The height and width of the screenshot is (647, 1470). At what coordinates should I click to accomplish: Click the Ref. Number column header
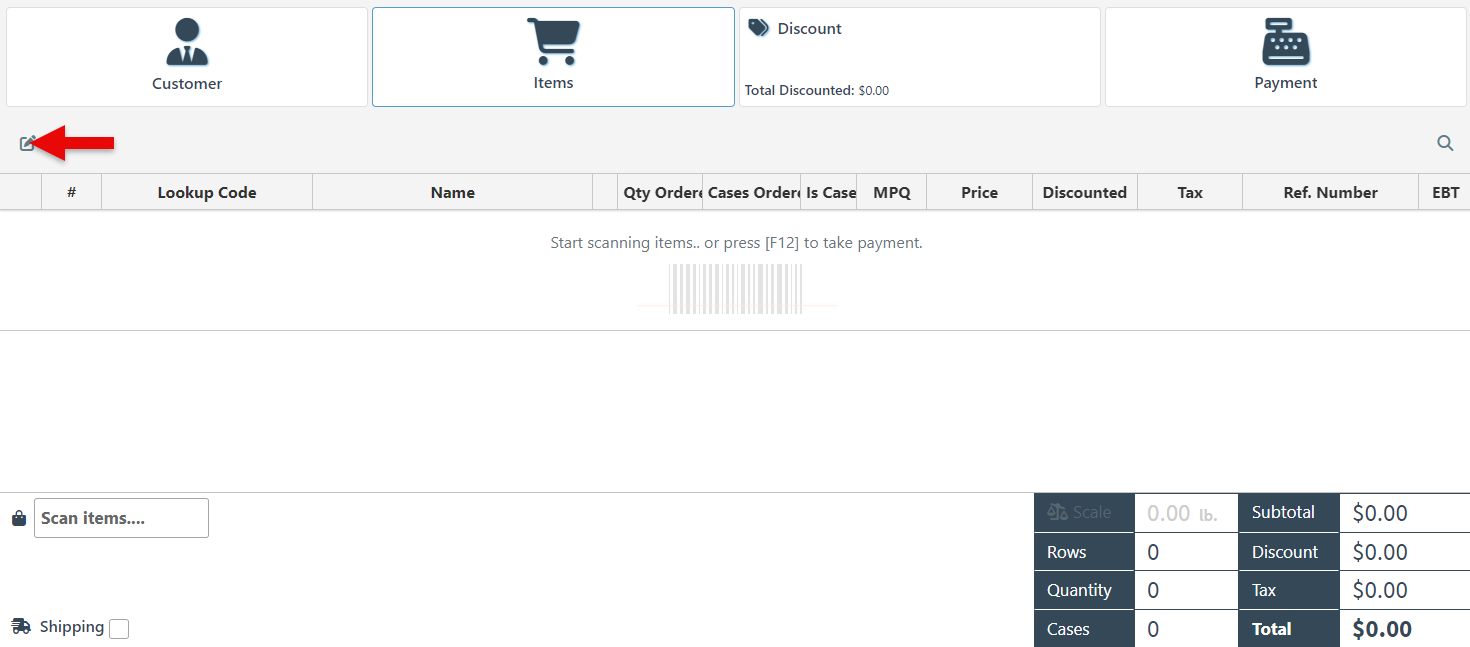coord(1330,193)
